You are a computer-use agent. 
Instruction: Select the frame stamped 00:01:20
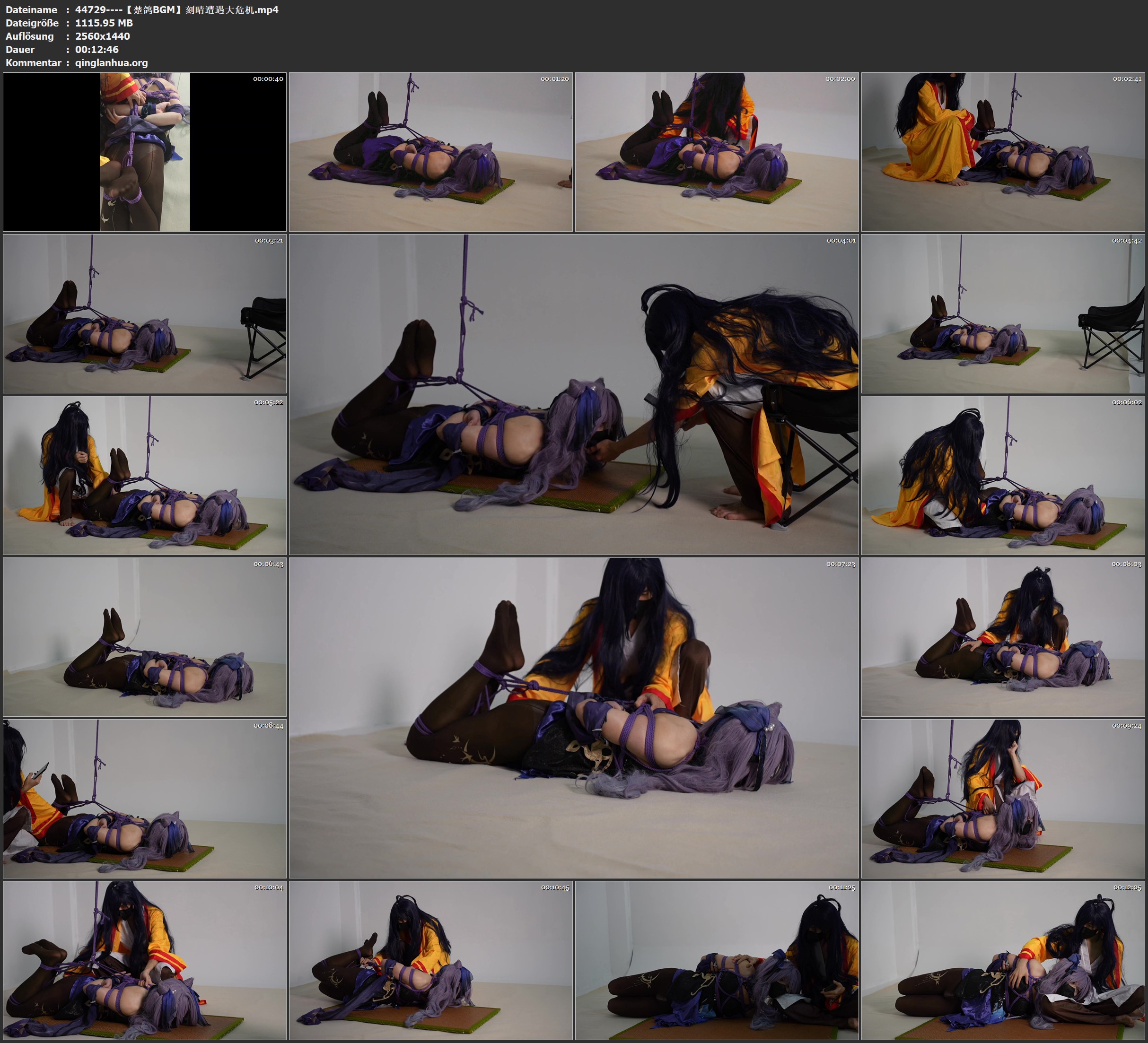point(430,151)
